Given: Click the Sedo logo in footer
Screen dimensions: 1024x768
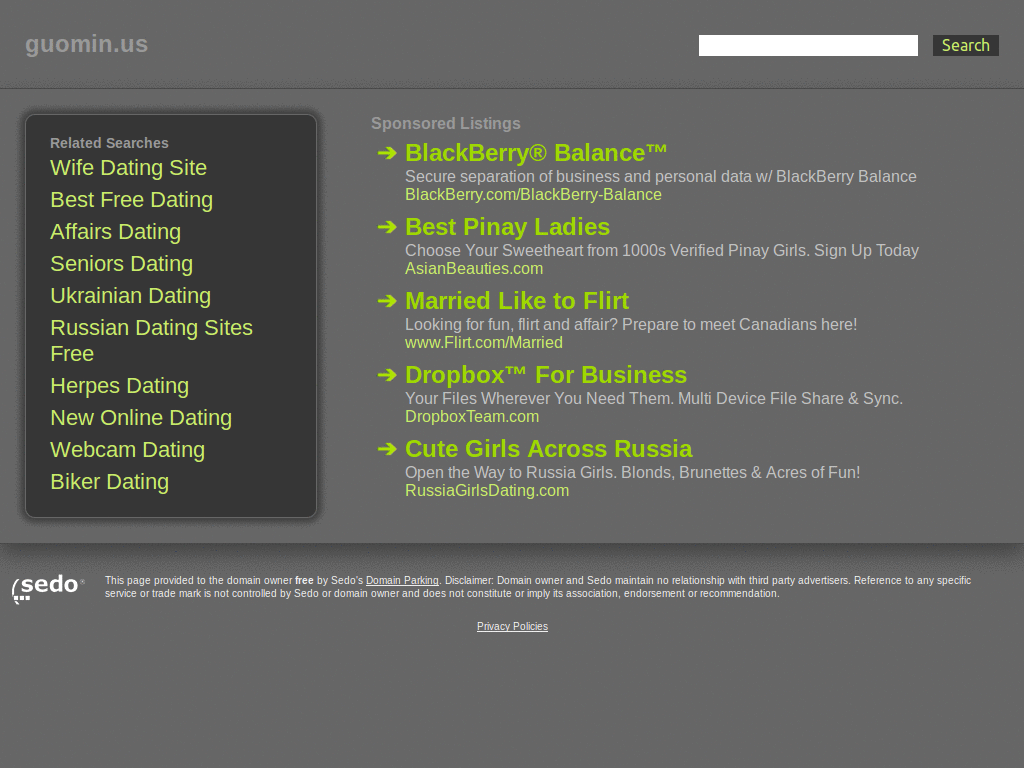Looking at the screenshot, I should point(48,588).
